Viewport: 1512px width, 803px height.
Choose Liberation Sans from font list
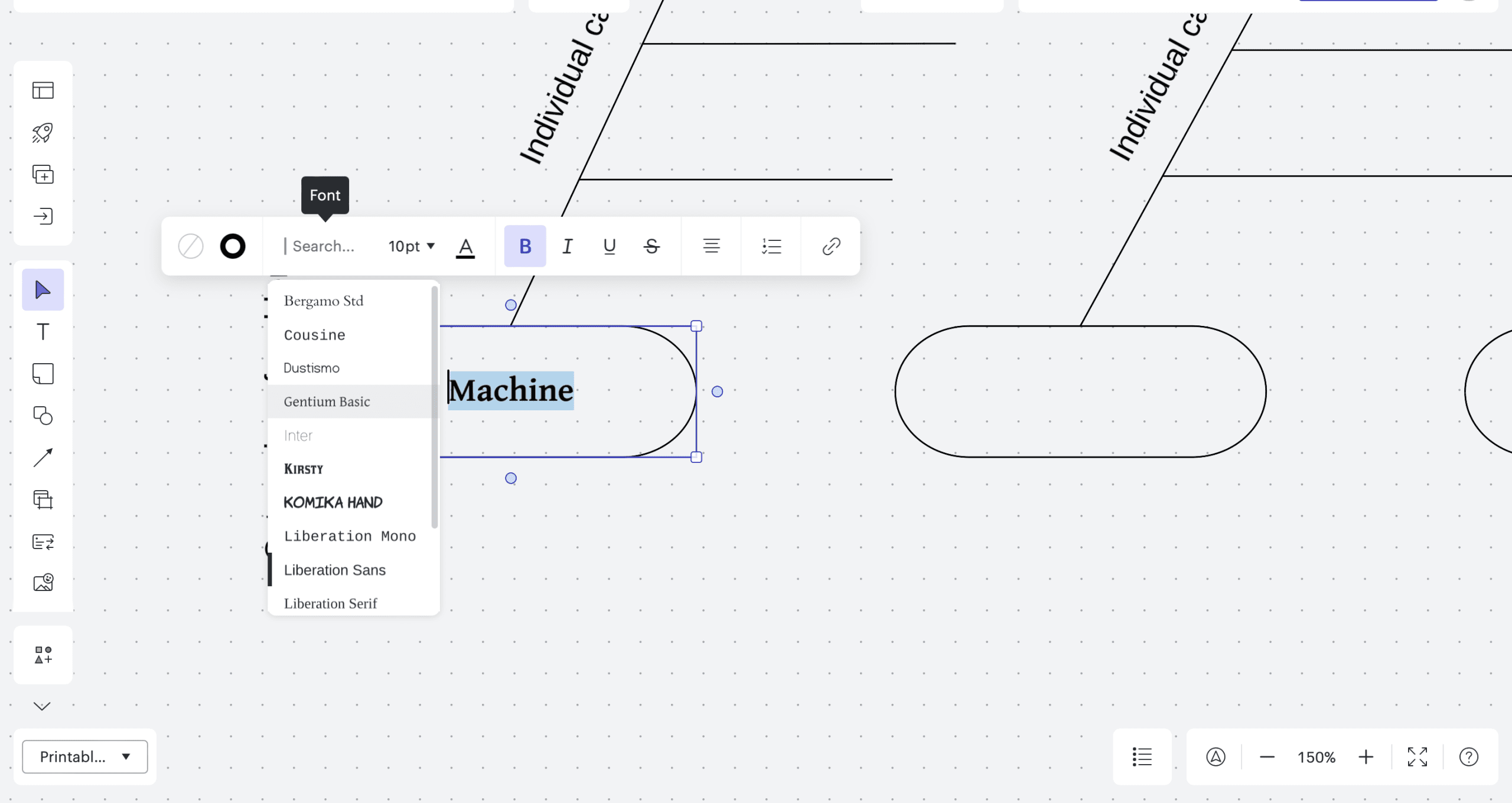[x=335, y=570]
